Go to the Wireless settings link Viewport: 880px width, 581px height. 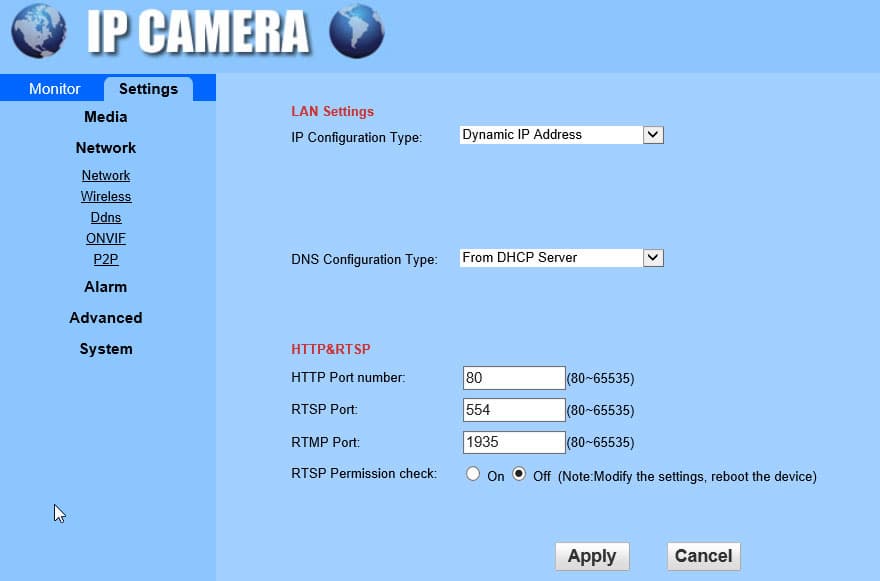106,196
